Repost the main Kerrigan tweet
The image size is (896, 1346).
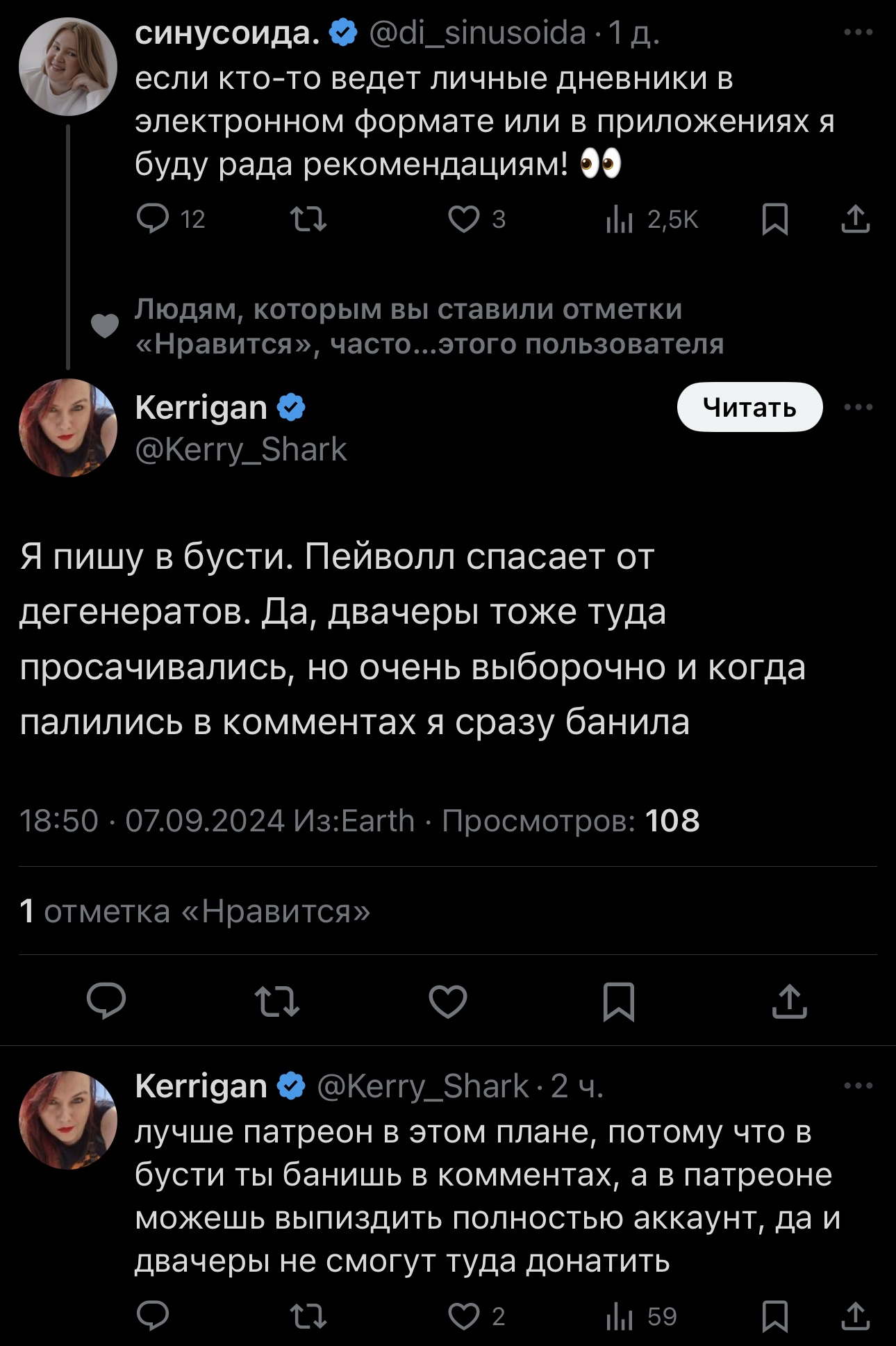277,1001
